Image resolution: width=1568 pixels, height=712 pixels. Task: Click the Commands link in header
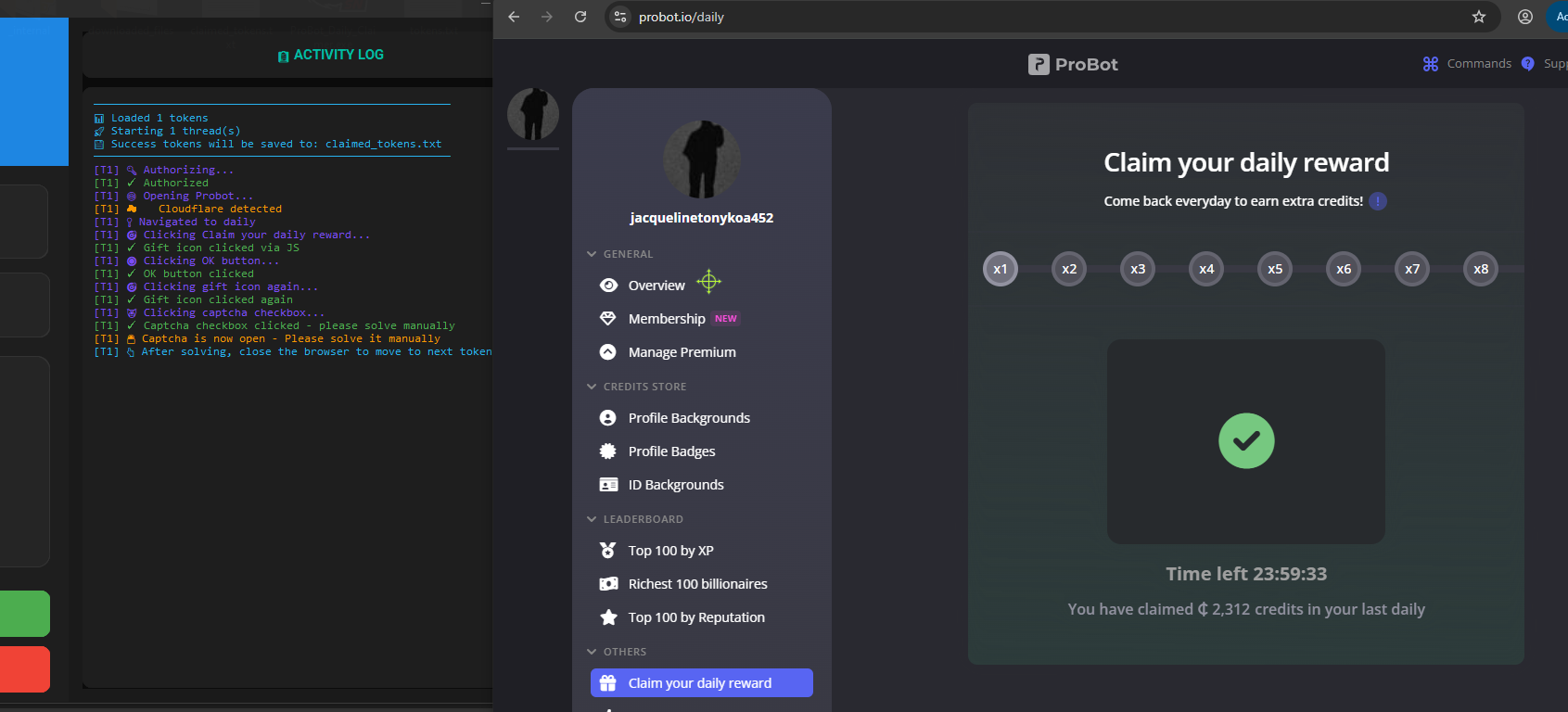[1479, 64]
